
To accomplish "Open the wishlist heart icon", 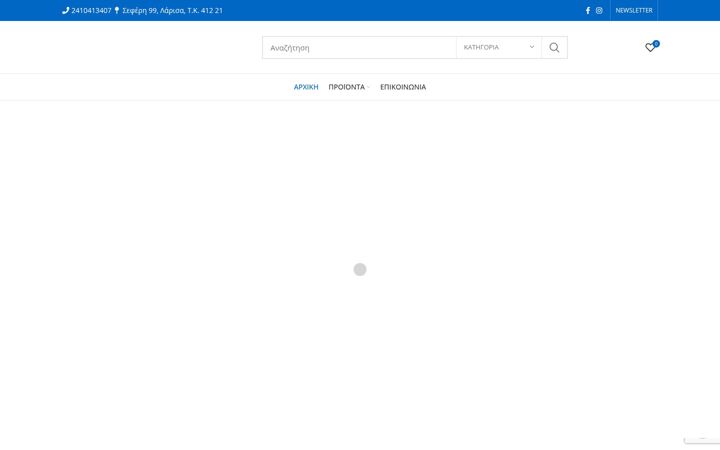I will pos(650,47).
